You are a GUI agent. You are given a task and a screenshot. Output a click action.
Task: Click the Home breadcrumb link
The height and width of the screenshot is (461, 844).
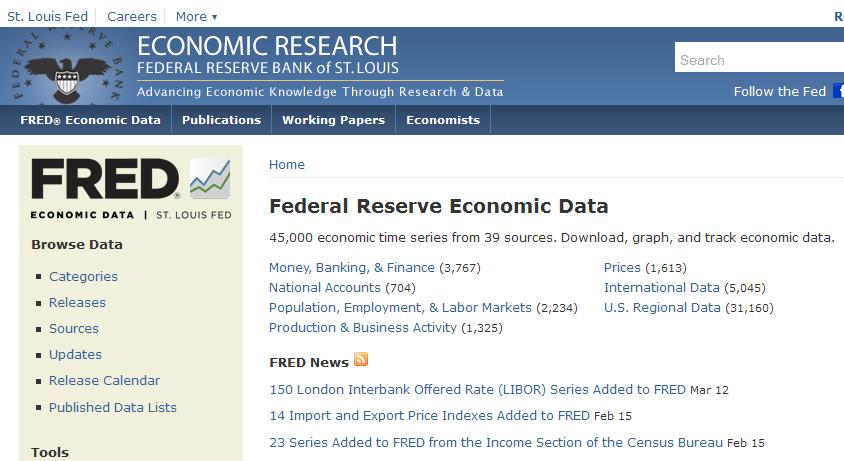point(287,165)
